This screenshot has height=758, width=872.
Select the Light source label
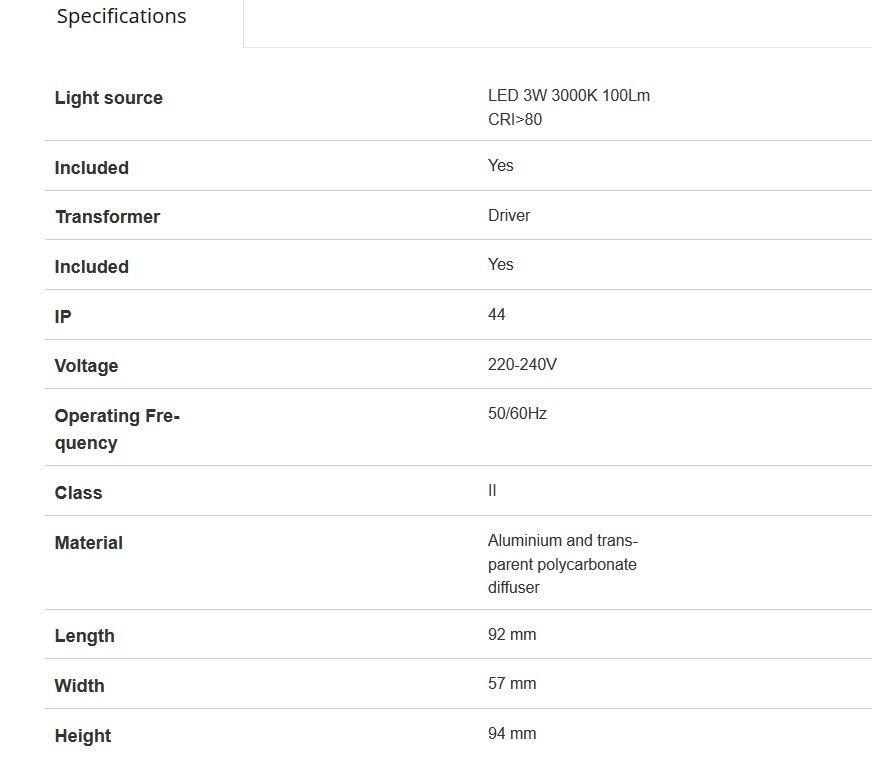(x=108, y=98)
